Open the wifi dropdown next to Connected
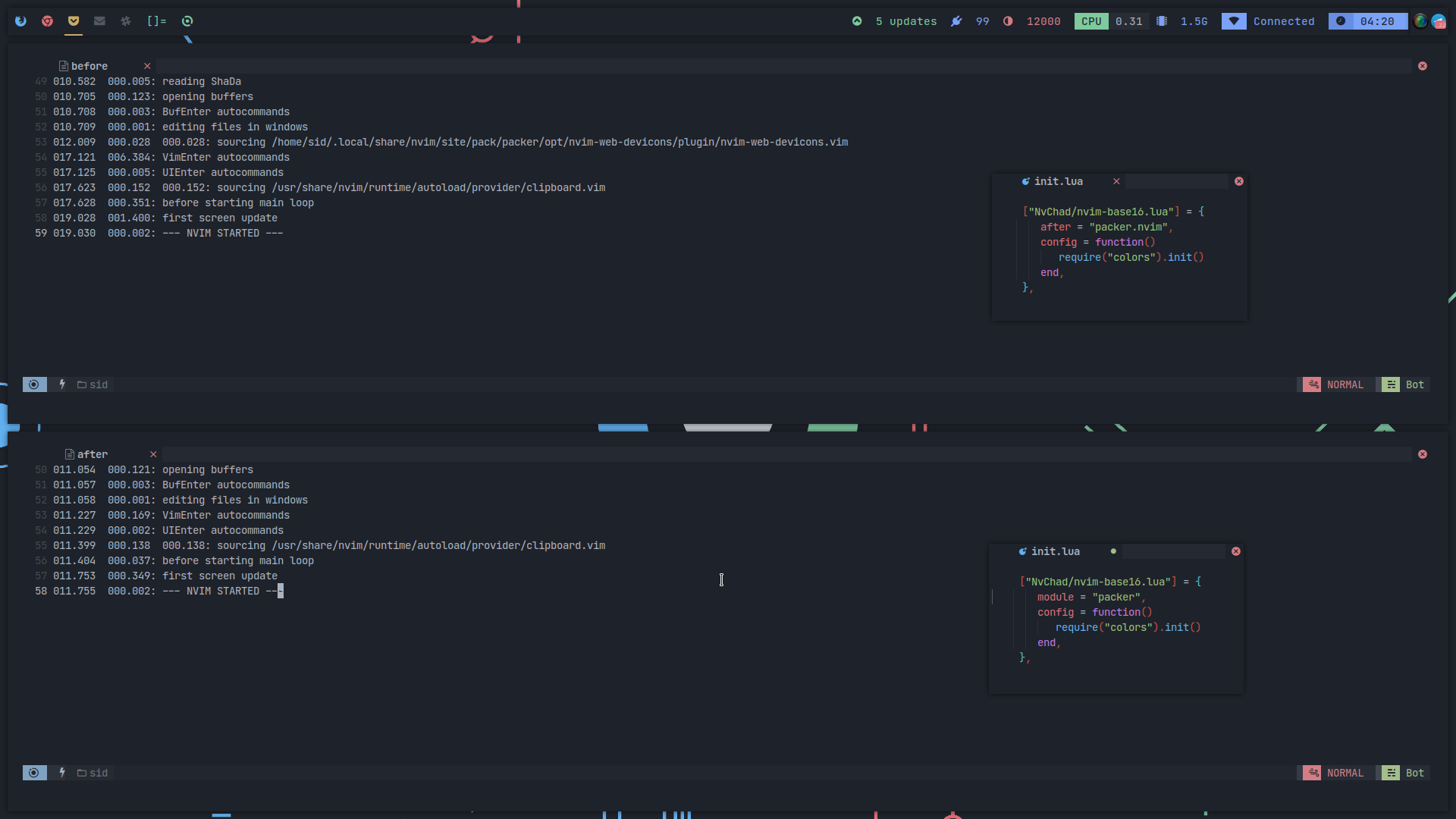This screenshot has height=819, width=1456. click(1234, 21)
